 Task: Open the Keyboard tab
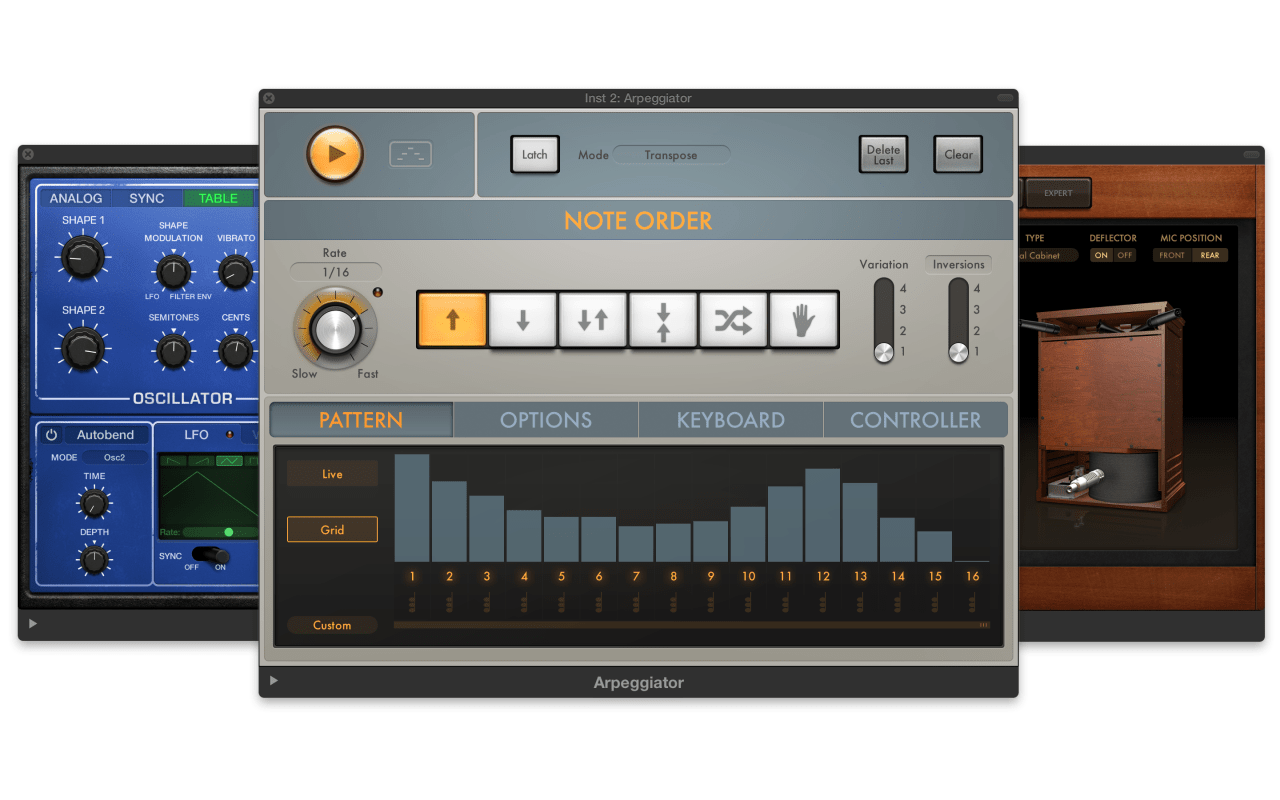click(730, 419)
